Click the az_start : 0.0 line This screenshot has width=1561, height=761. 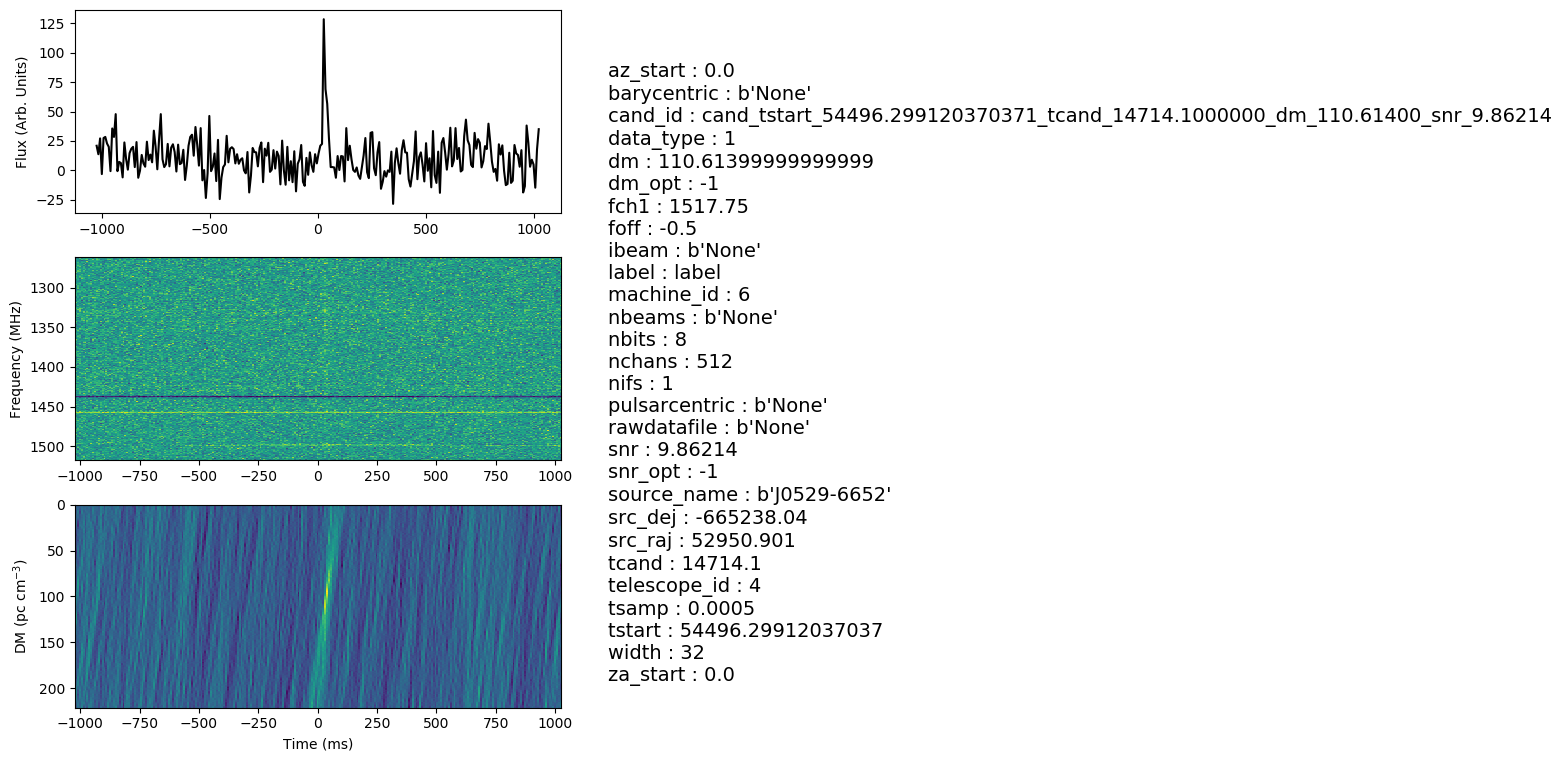click(671, 71)
